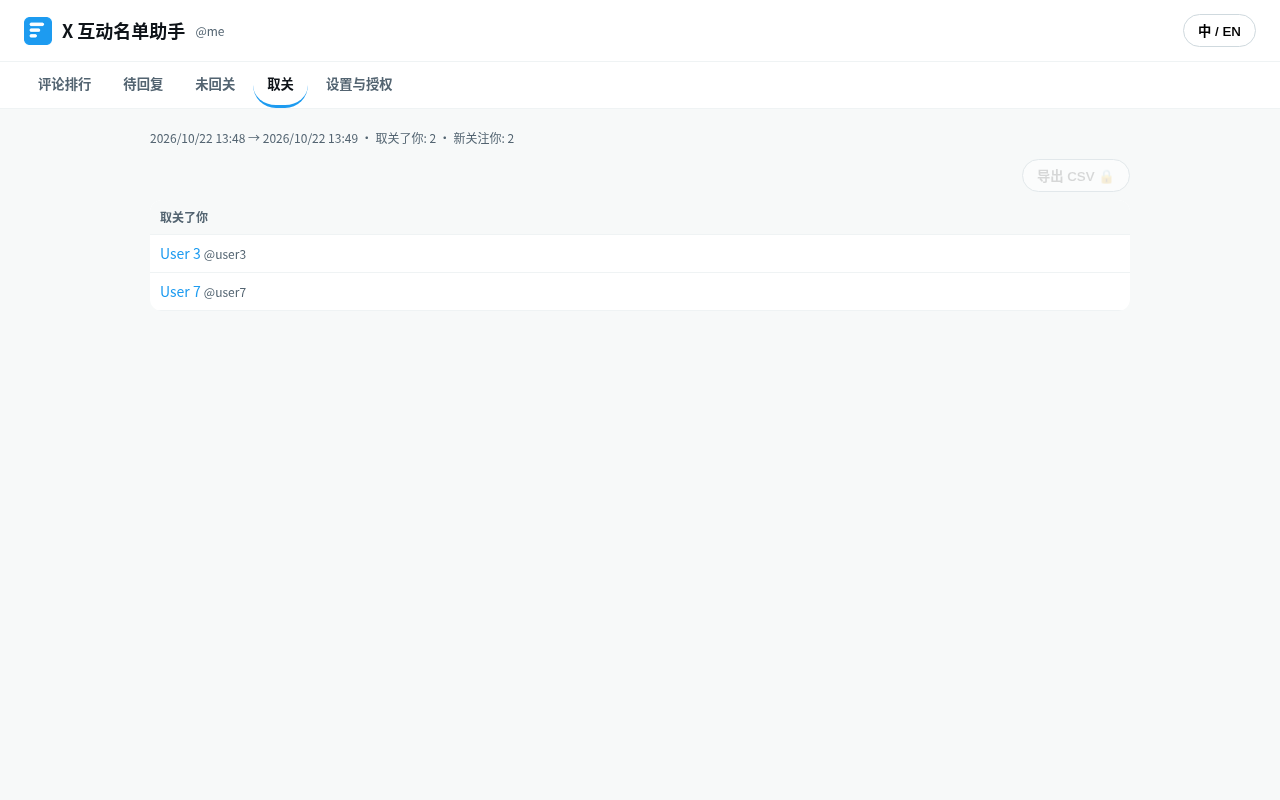Toggle language with 中 / EN button

(x=1219, y=31)
